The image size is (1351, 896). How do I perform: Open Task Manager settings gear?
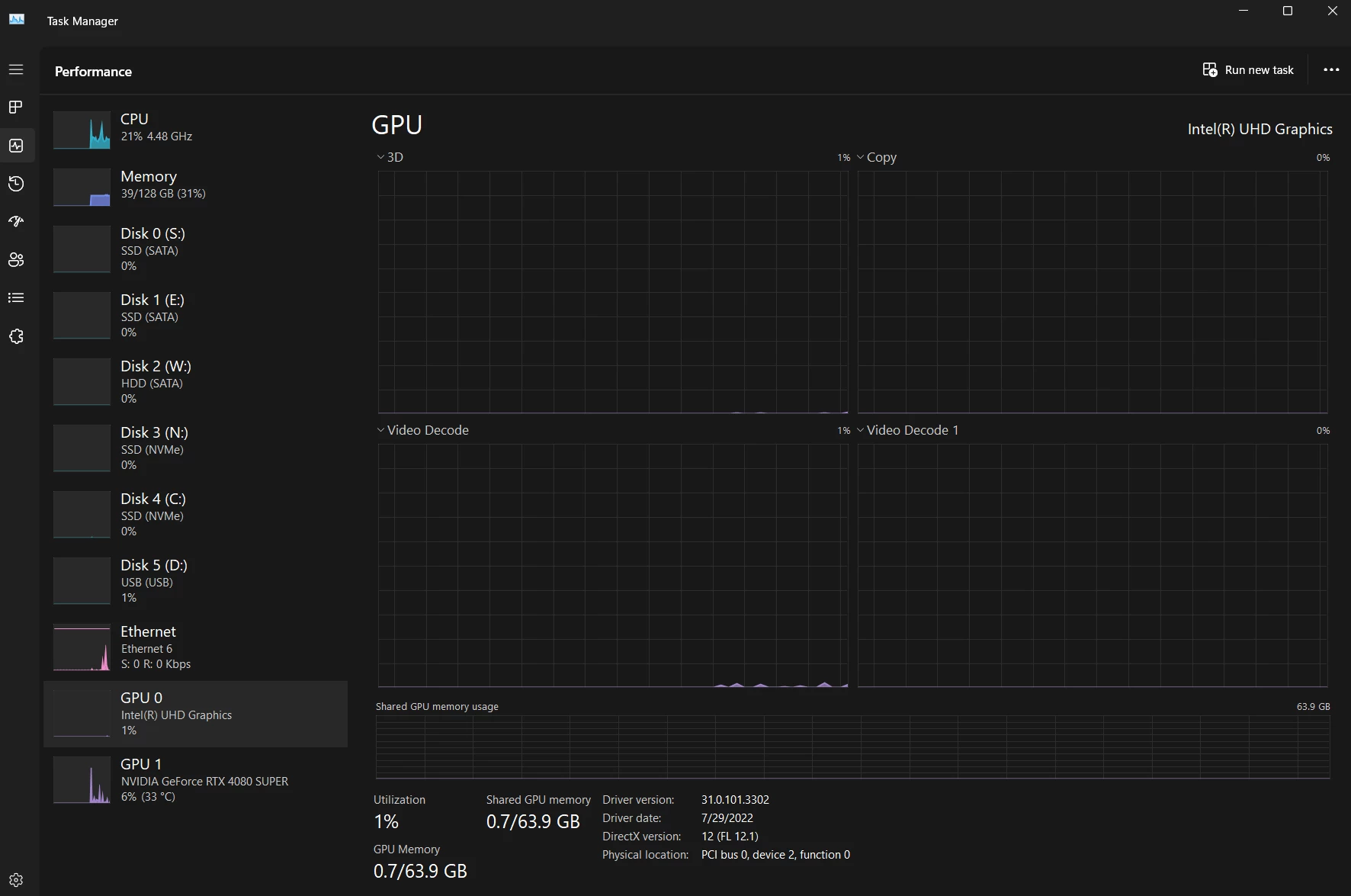[x=16, y=880]
